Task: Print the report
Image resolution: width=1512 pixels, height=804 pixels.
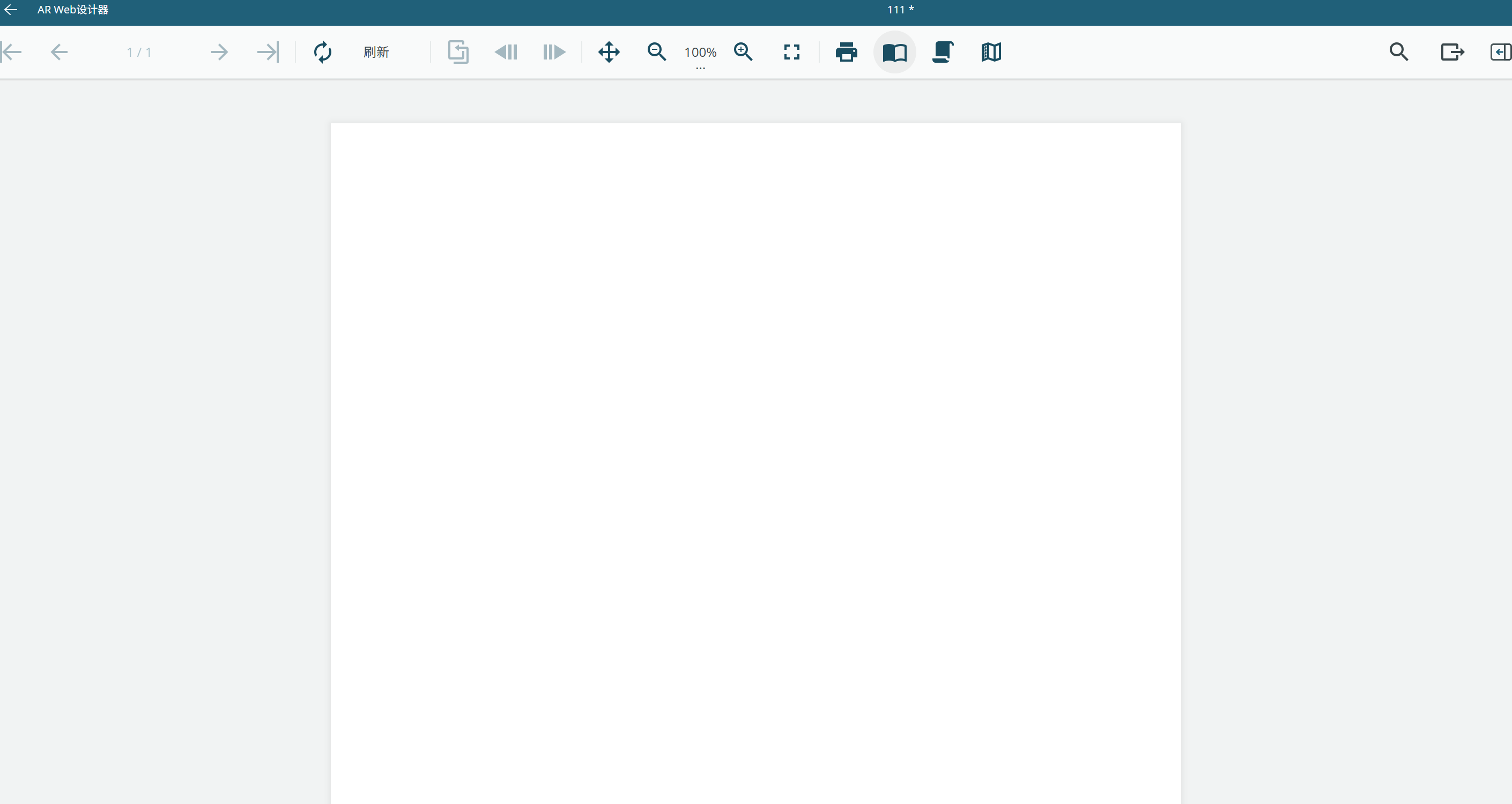Action: (847, 52)
